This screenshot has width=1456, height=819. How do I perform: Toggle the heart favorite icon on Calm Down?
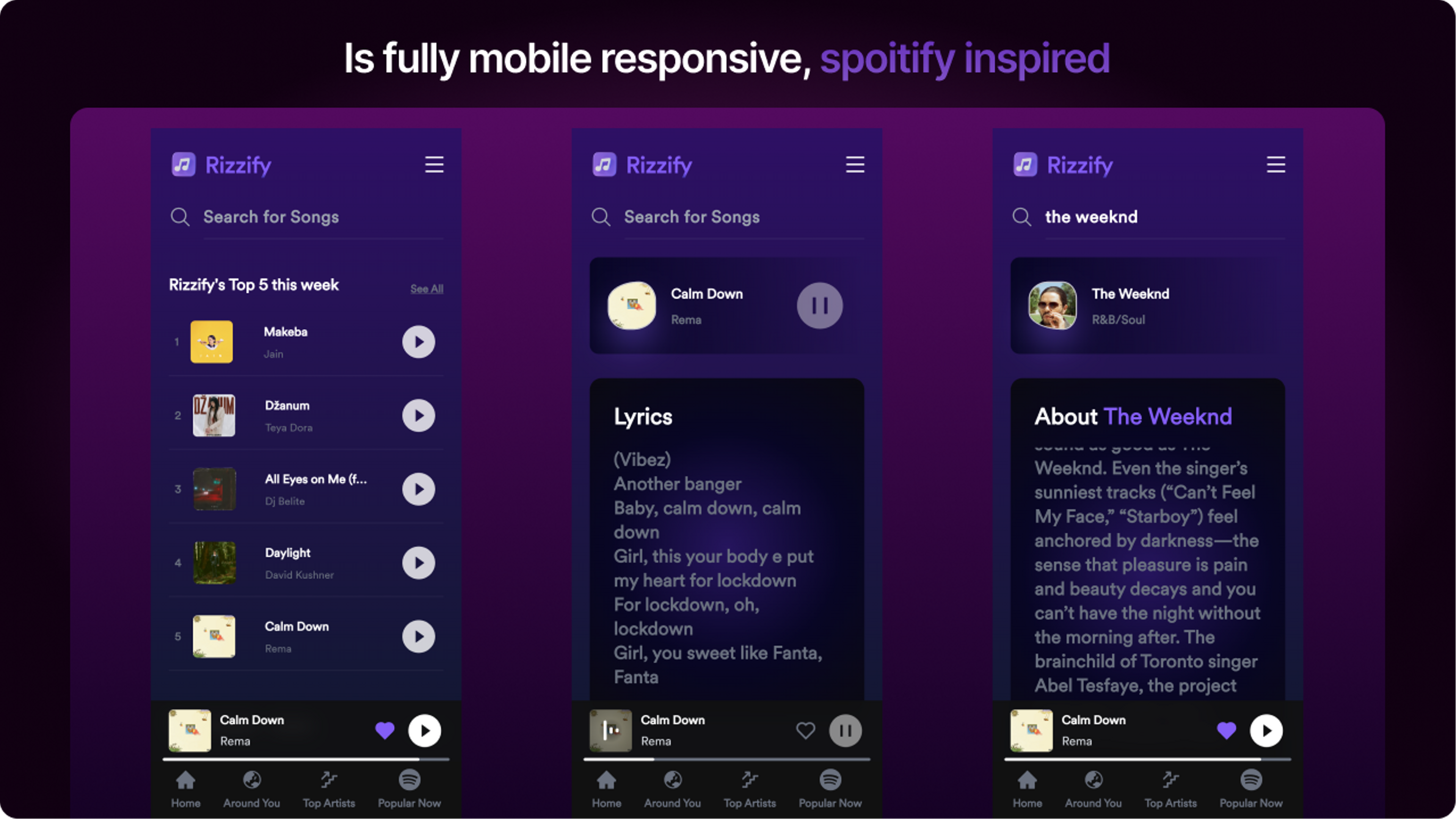(x=385, y=729)
